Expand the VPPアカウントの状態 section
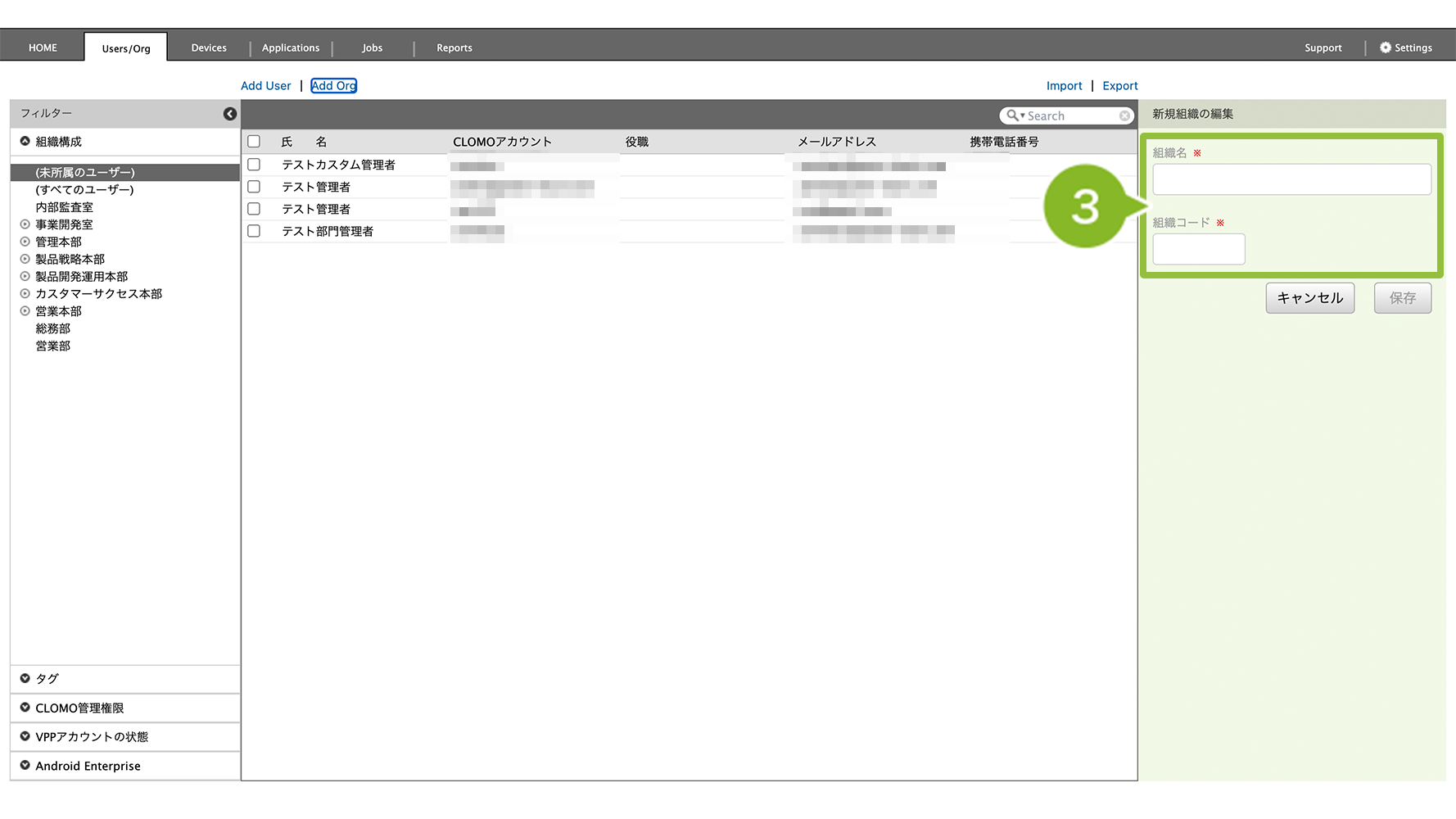The width and height of the screenshot is (1456, 819). (x=25, y=736)
